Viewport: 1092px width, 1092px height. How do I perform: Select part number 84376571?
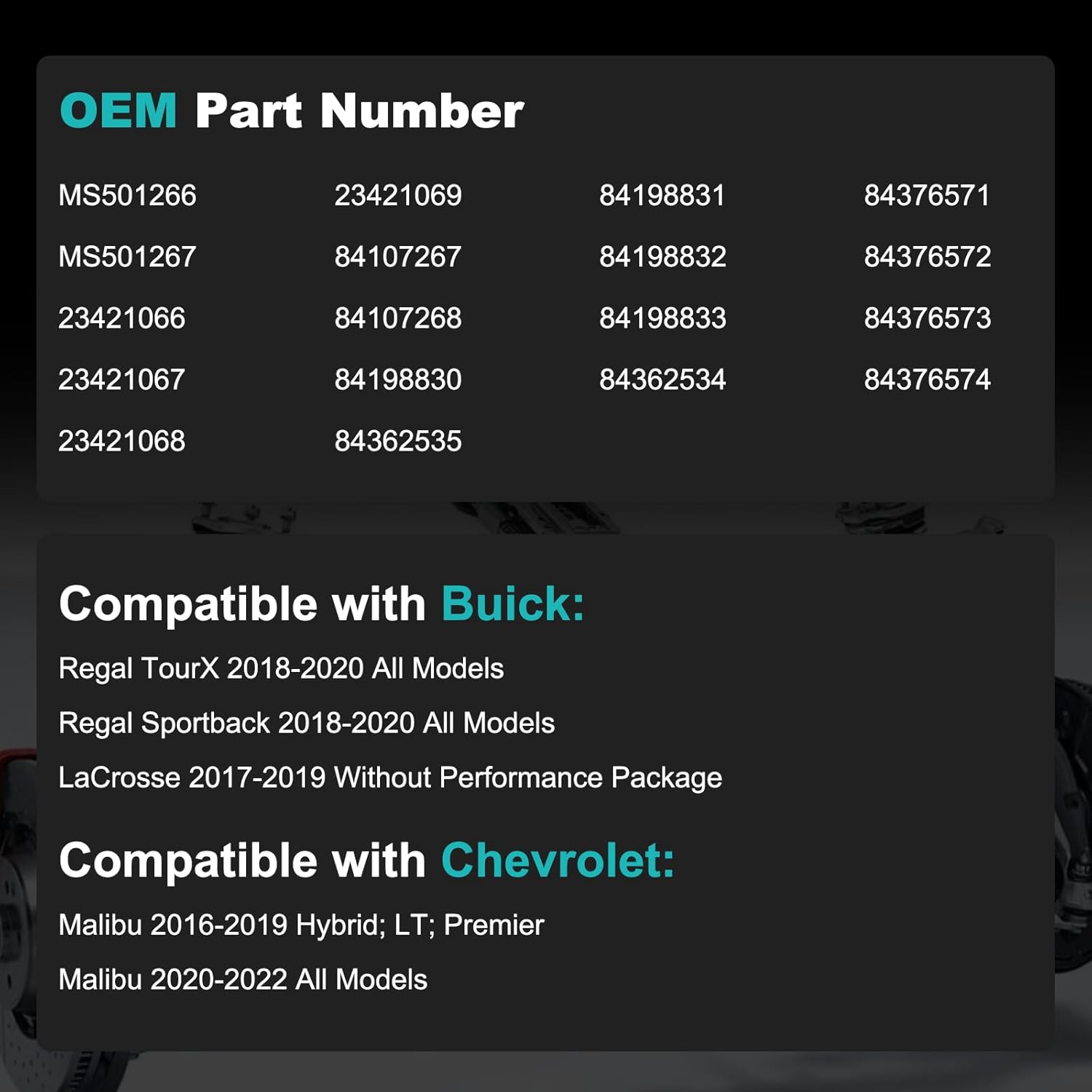927,195
